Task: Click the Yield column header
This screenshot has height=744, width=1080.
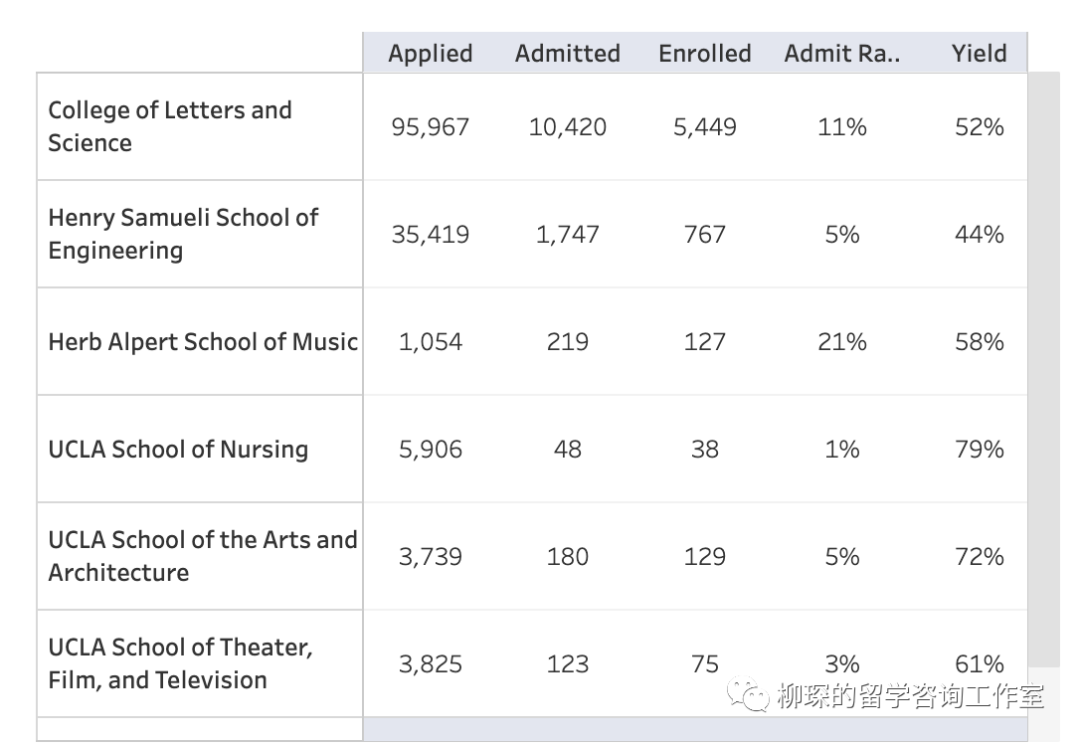Action: [x=979, y=53]
